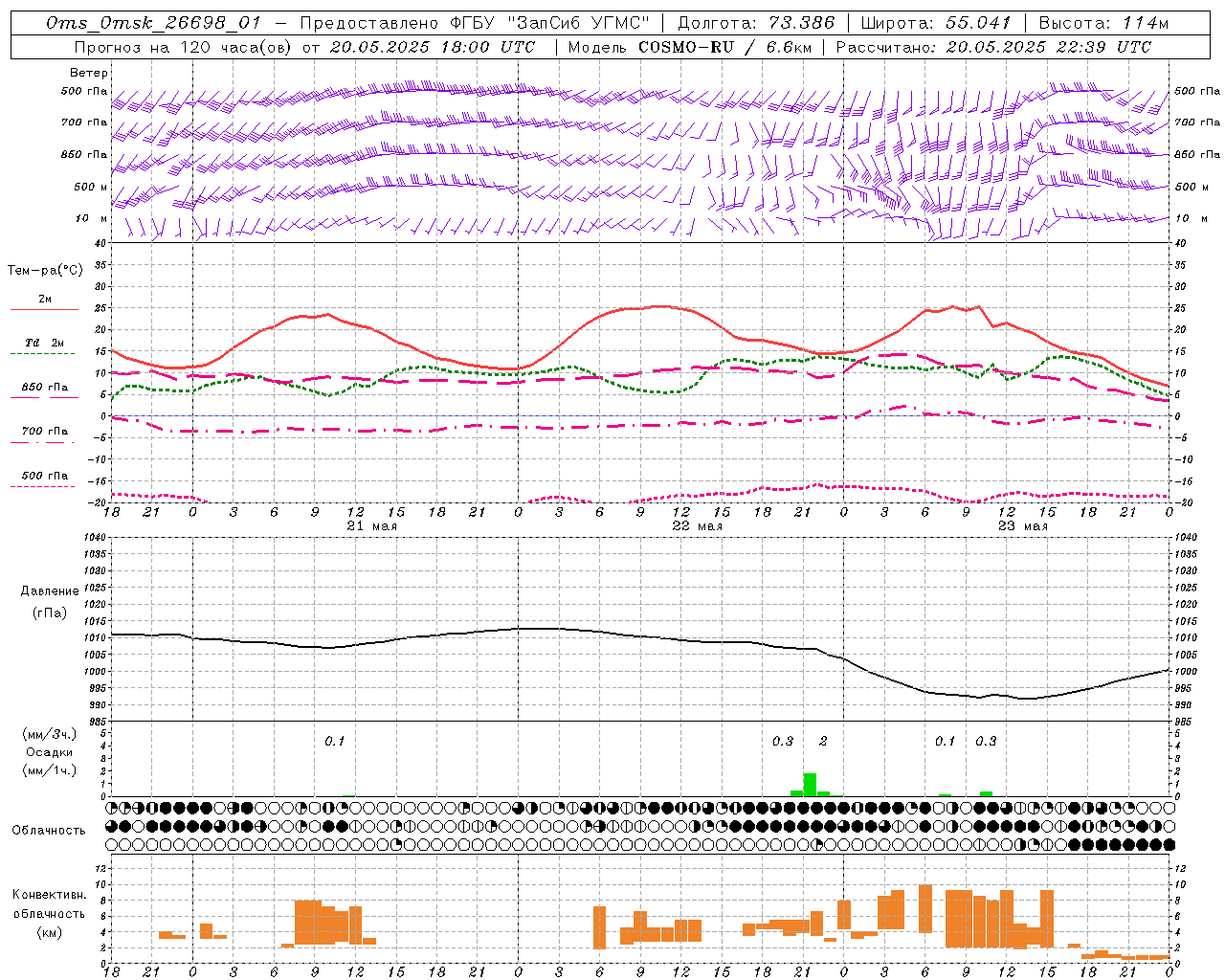Screen dimensions: 1225x980
Task: Click the precipitation amount "2" above the tallest green bar
Action: tap(823, 741)
